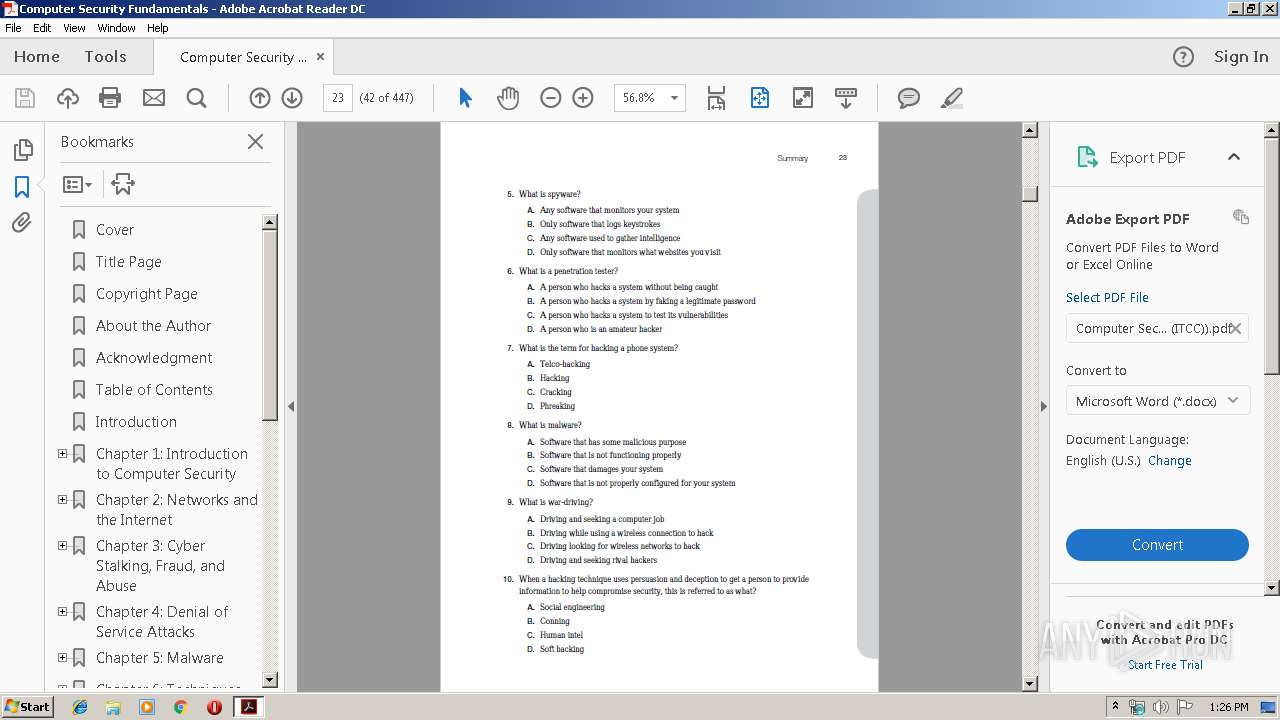Viewport: 1280px width, 720px height.
Task: Switch to the Tools tab
Action: 105,57
